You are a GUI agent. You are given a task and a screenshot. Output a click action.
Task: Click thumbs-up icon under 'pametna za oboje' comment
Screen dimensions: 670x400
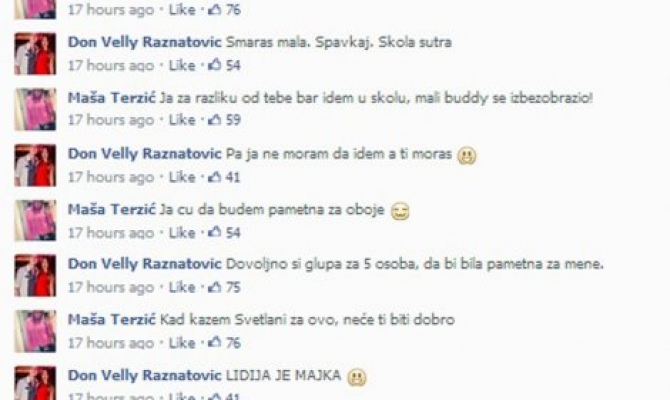pyautogui.click(x=215, y=232)
